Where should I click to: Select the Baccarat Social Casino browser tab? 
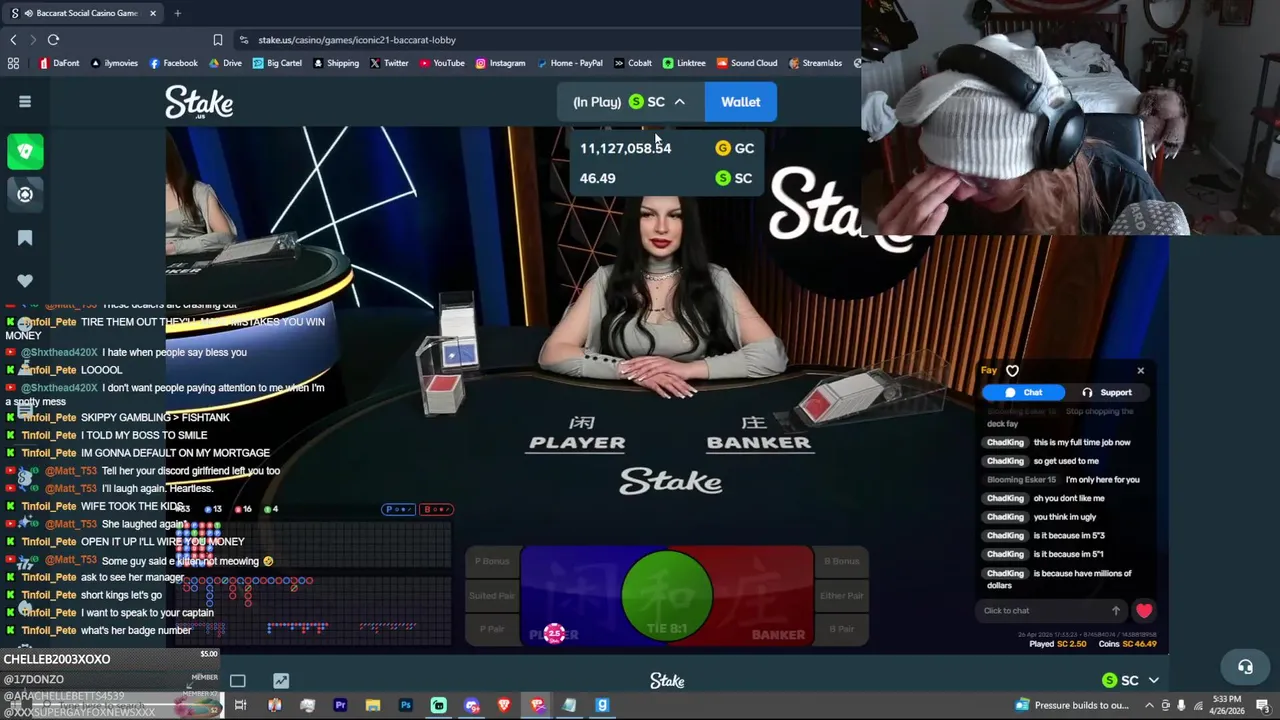(84, 13)
